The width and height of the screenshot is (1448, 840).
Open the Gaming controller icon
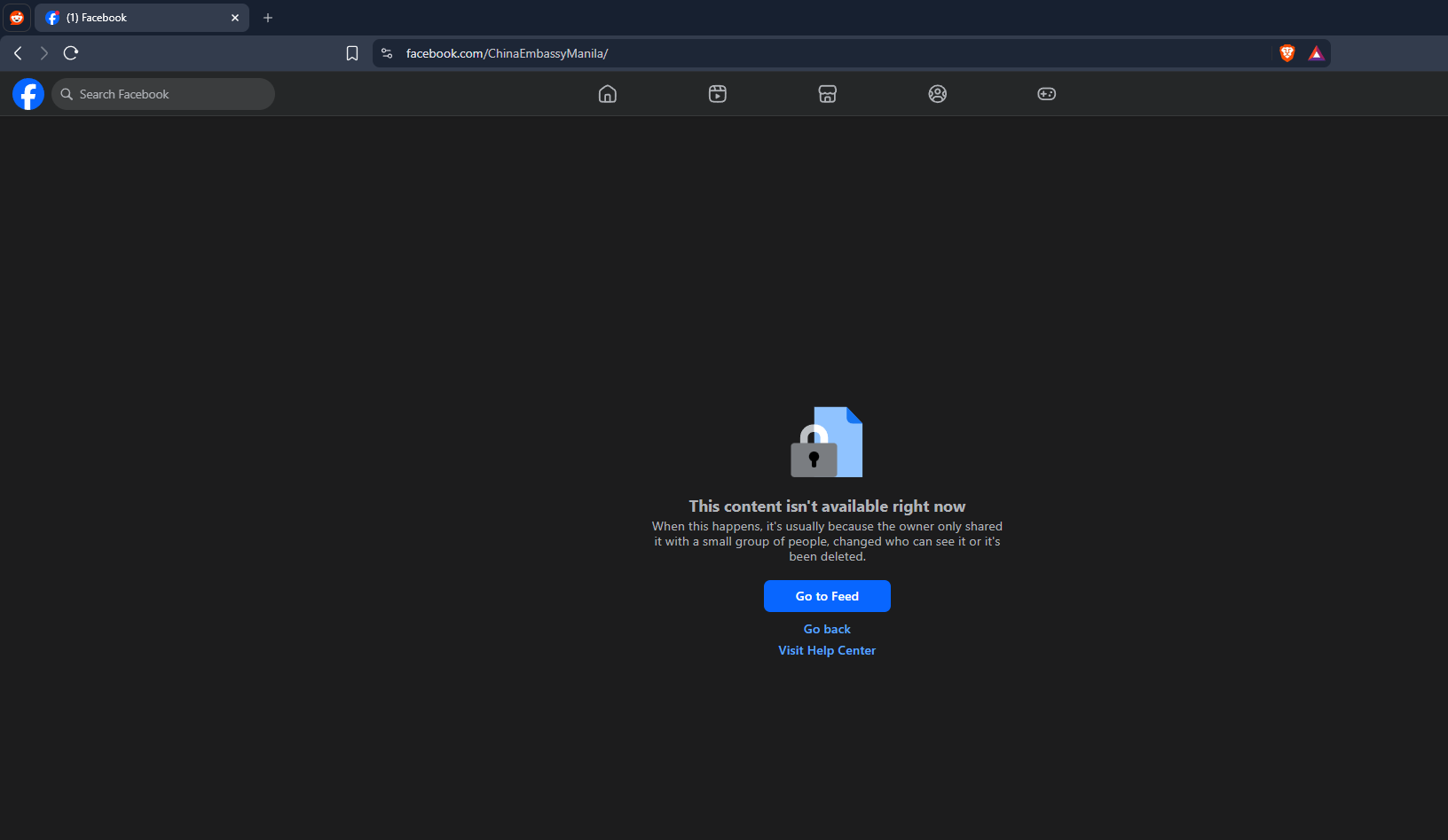pos(1047,94)
